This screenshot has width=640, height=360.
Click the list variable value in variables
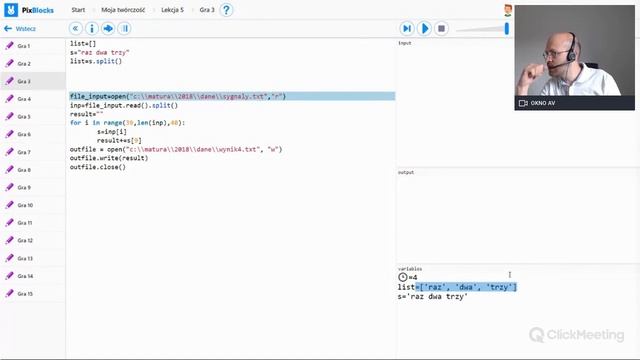click(466, 287)
